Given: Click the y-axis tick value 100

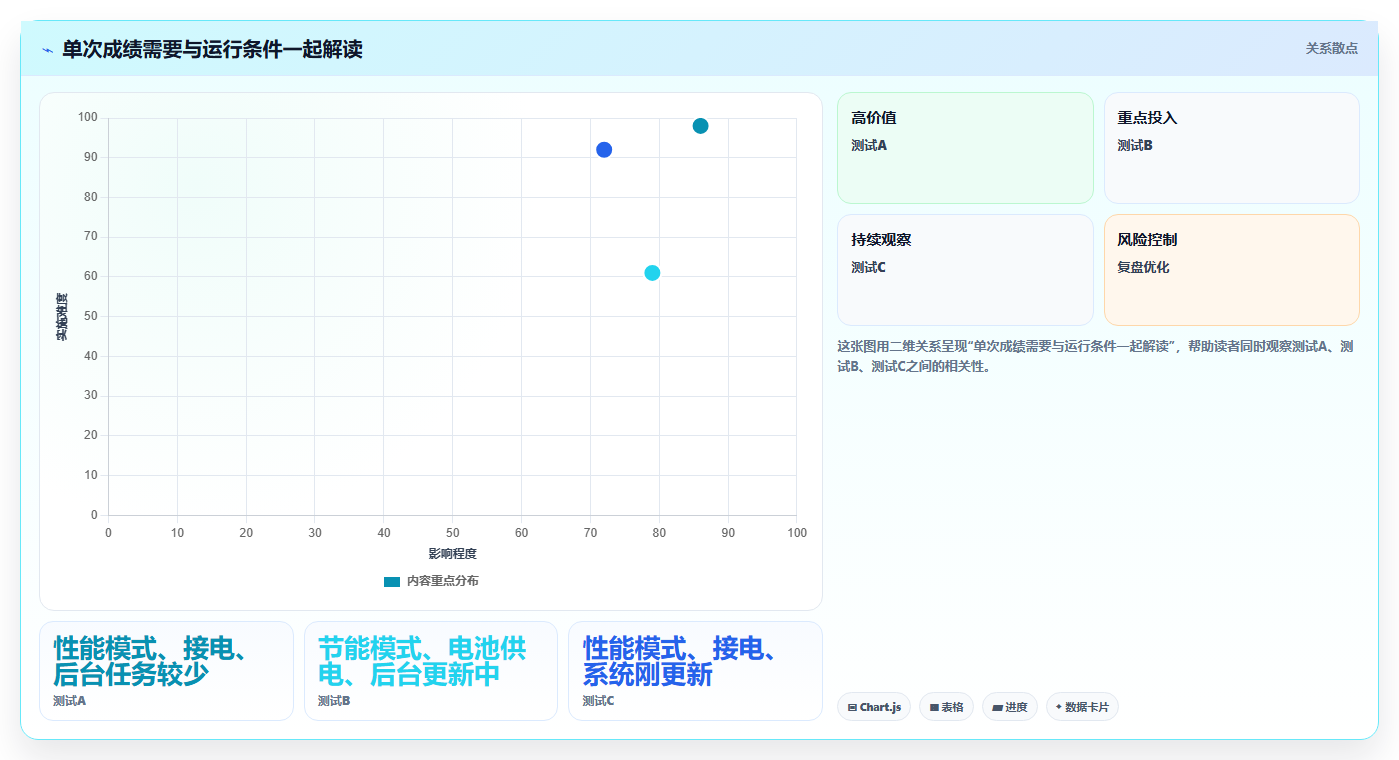Looking at the screenshot, I should [x=88, y=118].
